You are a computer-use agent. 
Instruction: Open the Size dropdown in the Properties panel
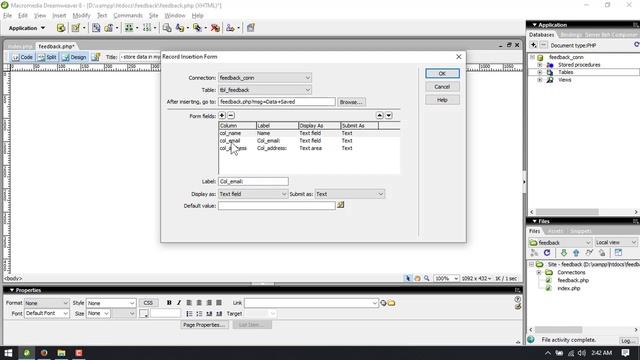click(x=98, y=313)
